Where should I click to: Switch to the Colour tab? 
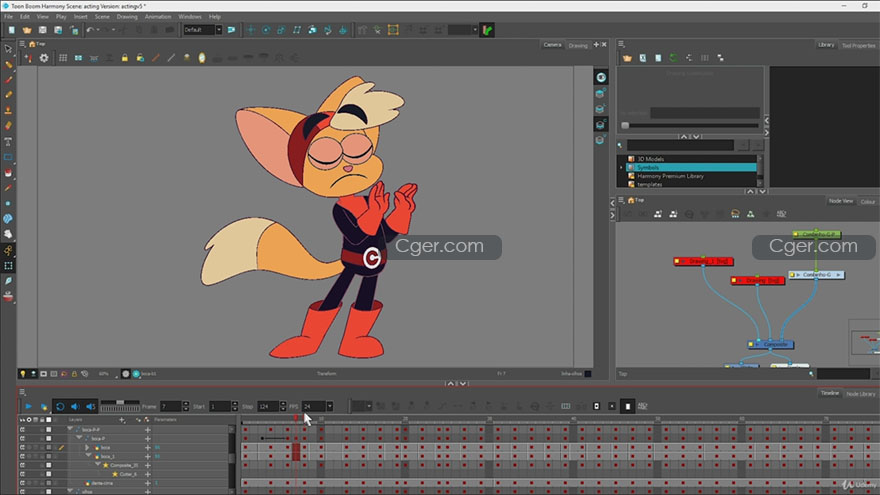[868, 201]
